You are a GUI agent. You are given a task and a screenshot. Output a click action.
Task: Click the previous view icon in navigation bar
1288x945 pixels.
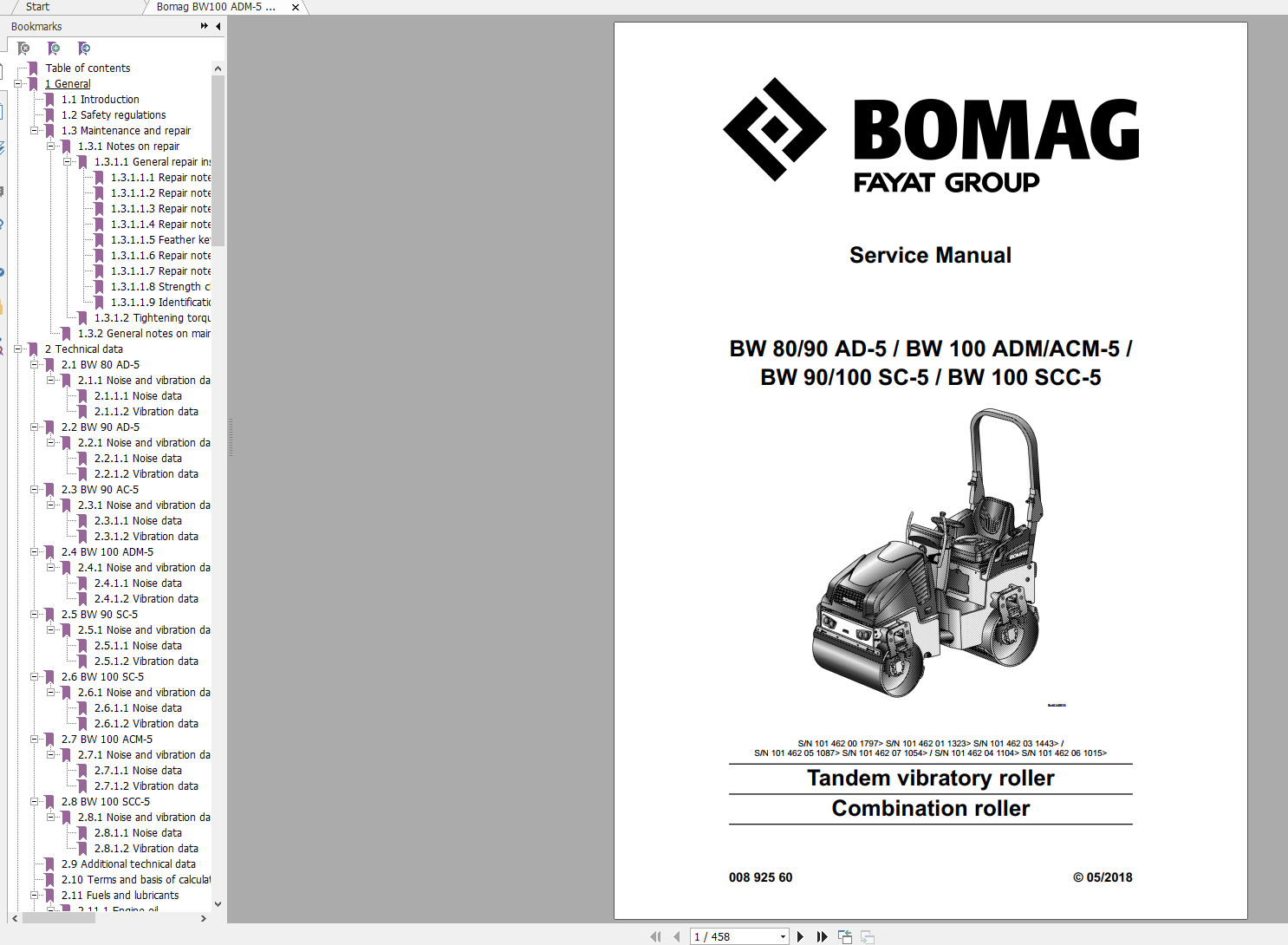click(845, 936)
